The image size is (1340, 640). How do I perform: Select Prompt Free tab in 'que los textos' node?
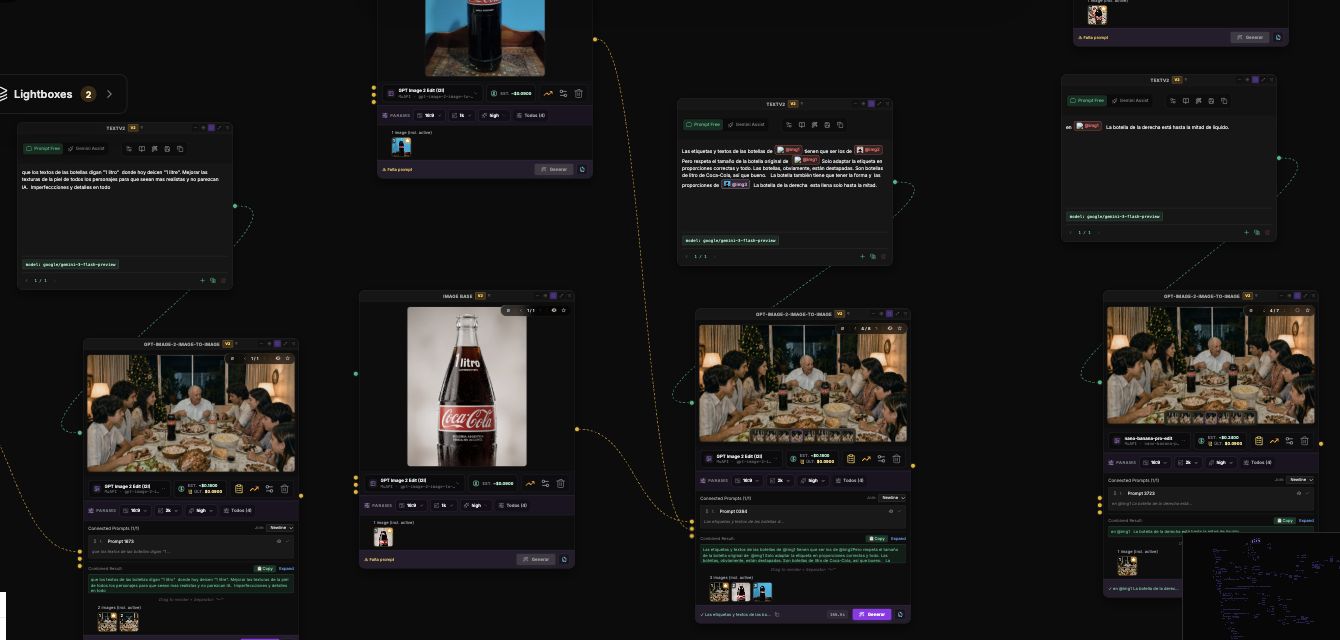(43, 148)
